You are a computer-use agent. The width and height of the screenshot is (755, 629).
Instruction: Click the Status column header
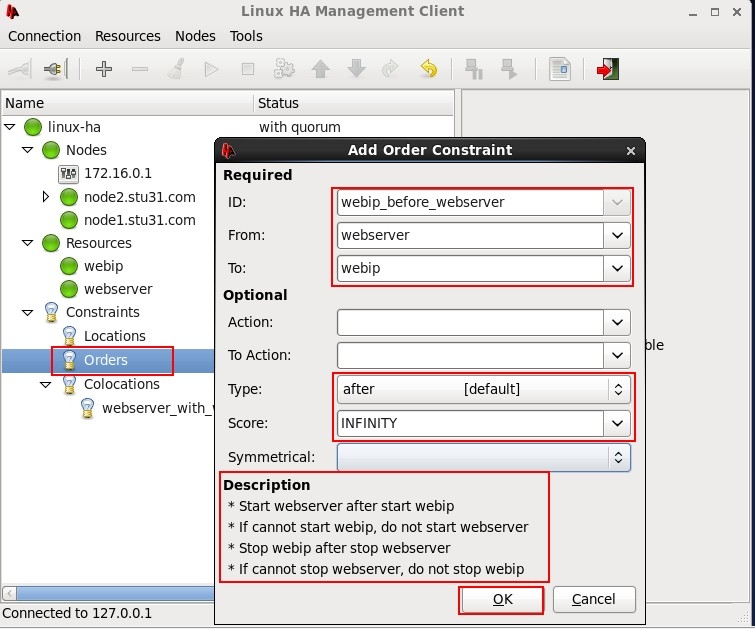tap(353, 103)
